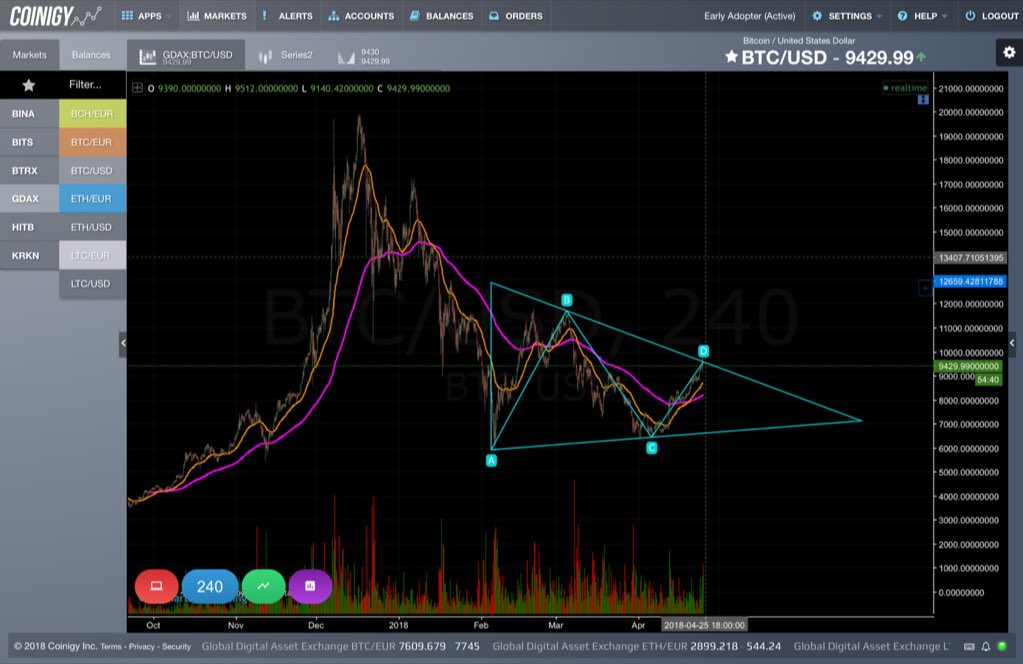This screenshot has width=1023, height=664.
Task: Choose the ETH/EUR market
Action: coord(92,198)
